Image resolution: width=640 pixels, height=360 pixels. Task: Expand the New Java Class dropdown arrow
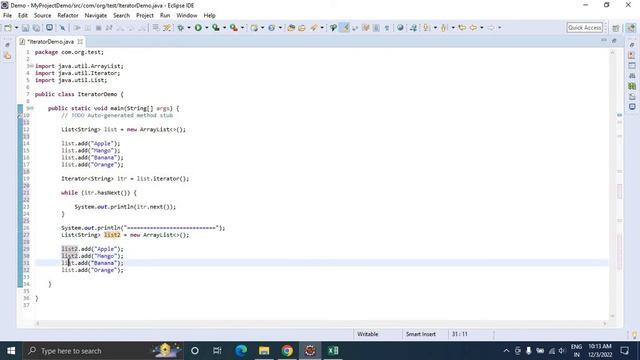pyautogui.click(x=280, y=28)
